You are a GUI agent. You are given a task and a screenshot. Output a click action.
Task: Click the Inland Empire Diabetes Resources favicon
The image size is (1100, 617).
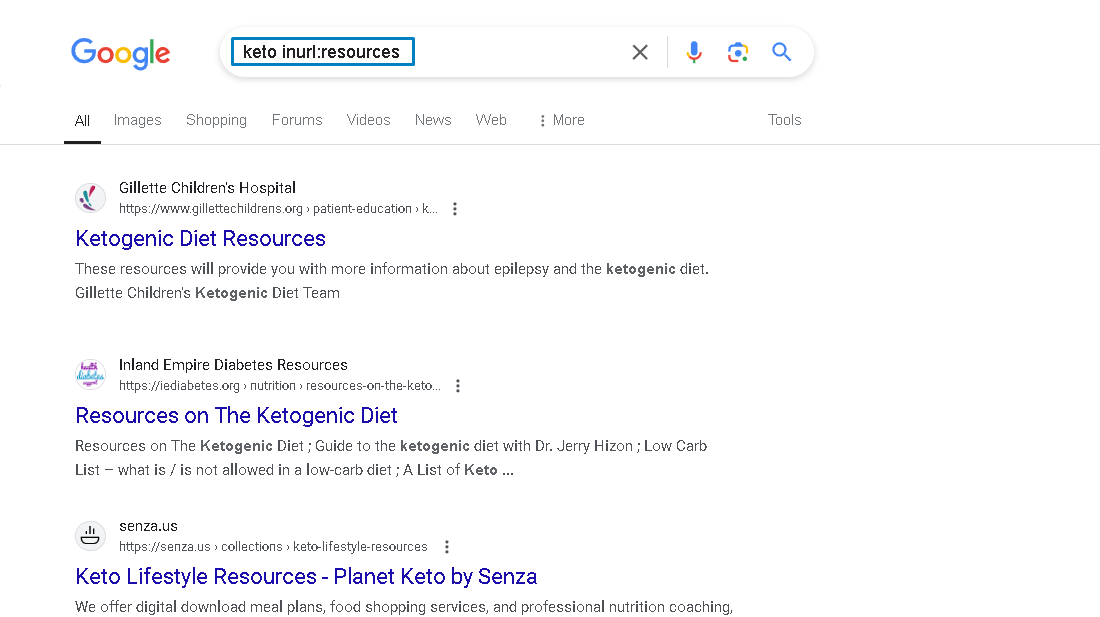[x=90, y=374]
